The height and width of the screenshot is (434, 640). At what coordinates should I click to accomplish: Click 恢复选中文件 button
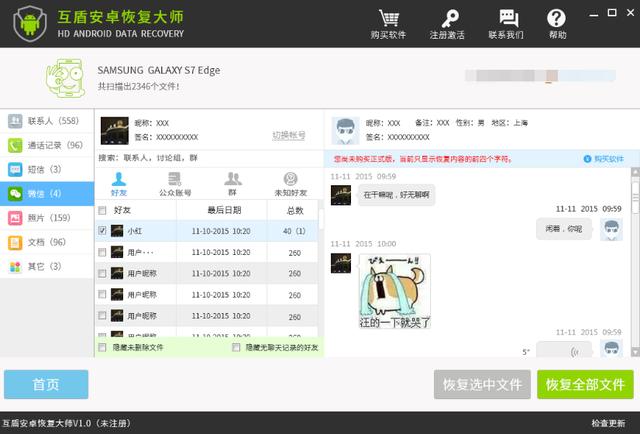tap(482, 384)
